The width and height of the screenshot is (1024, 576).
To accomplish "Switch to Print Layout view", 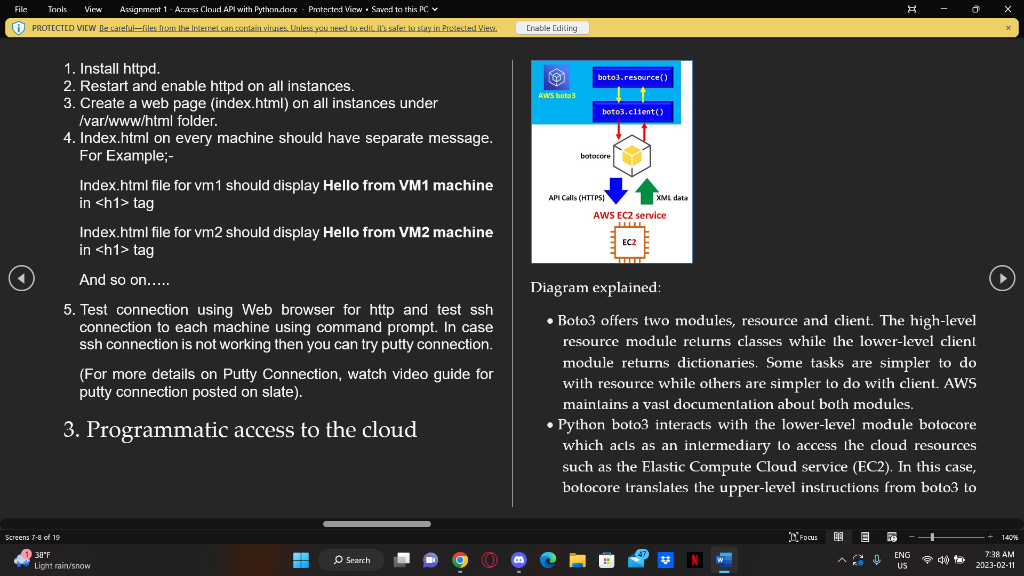I will click(x=865, y=537).
